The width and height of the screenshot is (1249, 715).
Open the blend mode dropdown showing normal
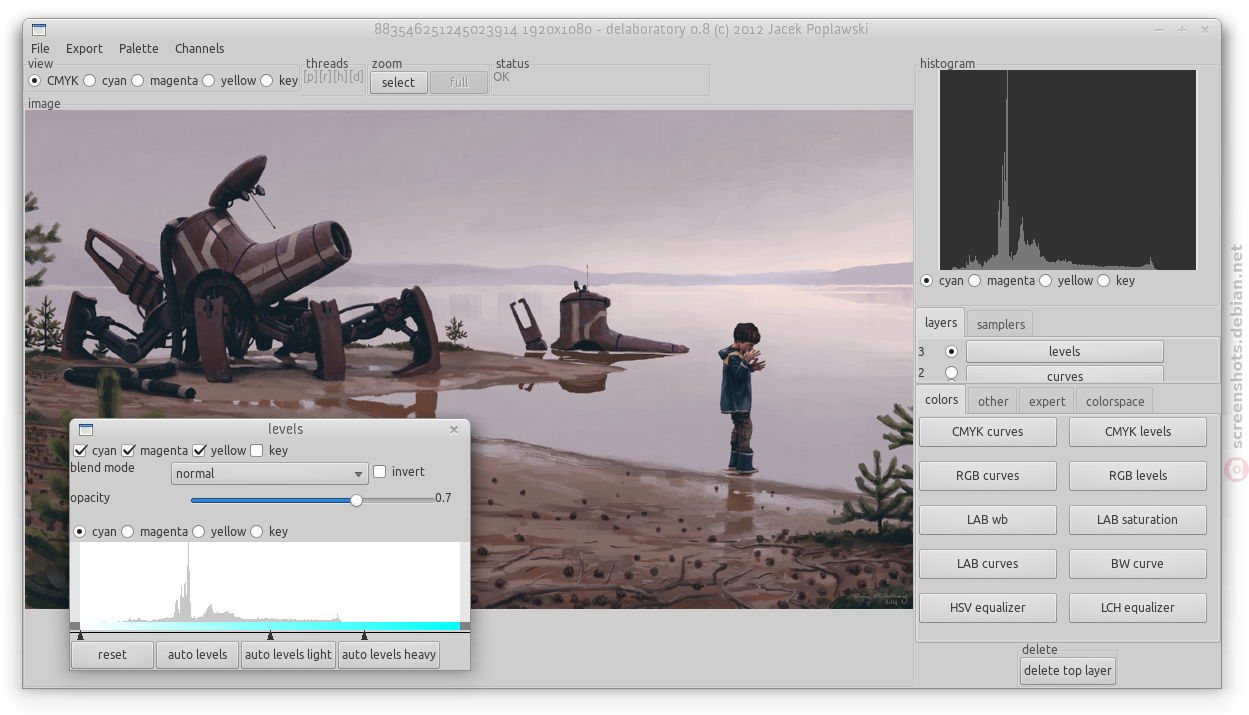(270, 474)
